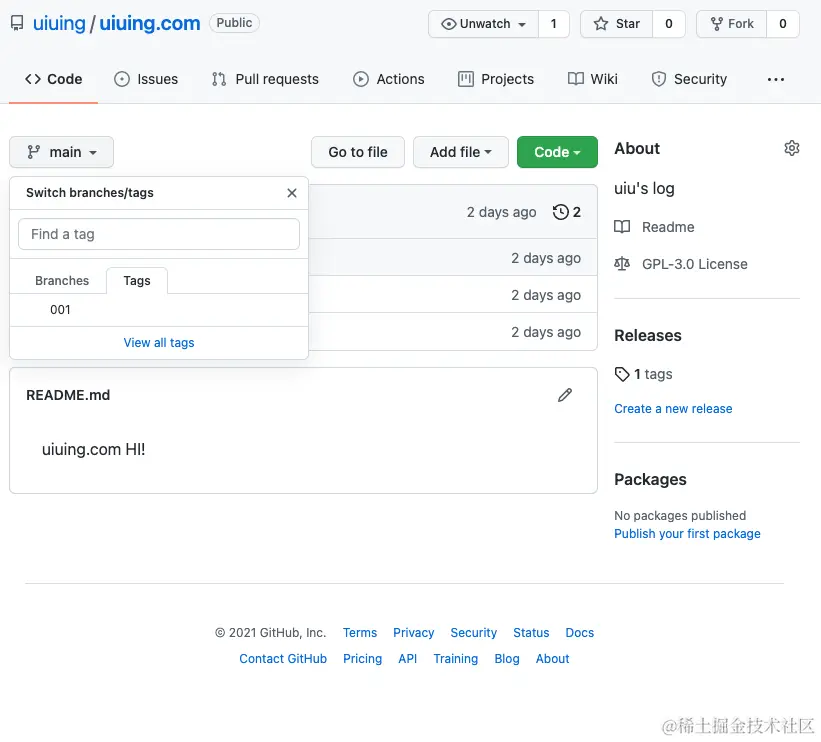
Task: Click the watchers count 1
Action: point(553,24)
